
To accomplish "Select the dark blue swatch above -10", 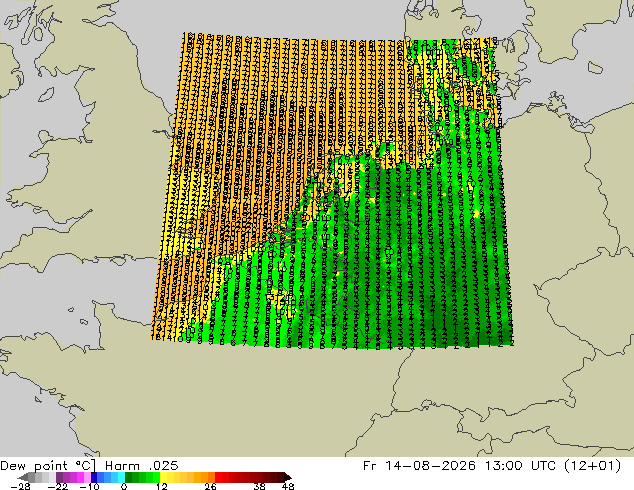I will 94,477.
